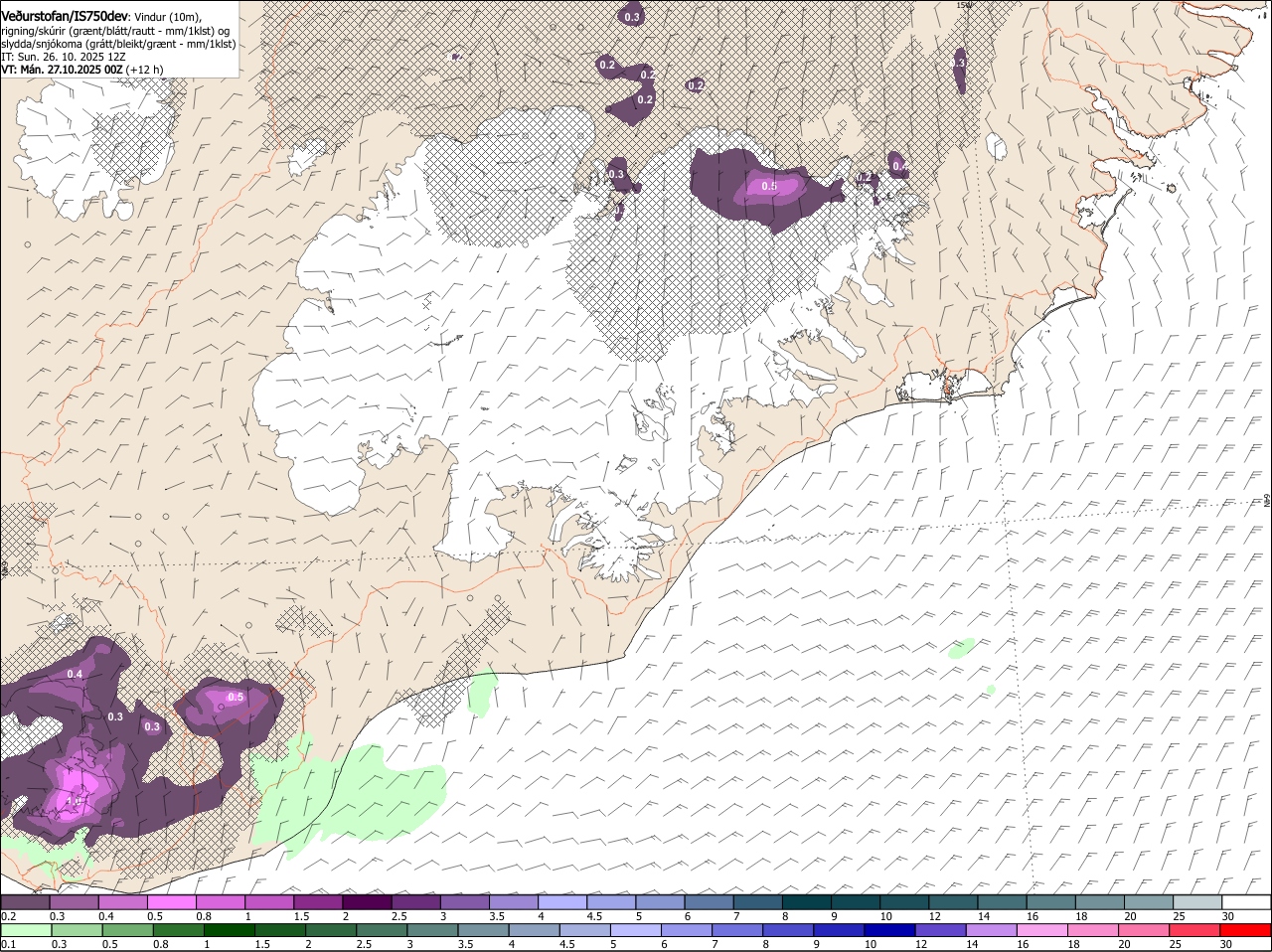Pick darkest purple upper swatch between 2 and 2.5
Image resolution: width=1272 pixels, height=952 pixels.
click(367, 902)
